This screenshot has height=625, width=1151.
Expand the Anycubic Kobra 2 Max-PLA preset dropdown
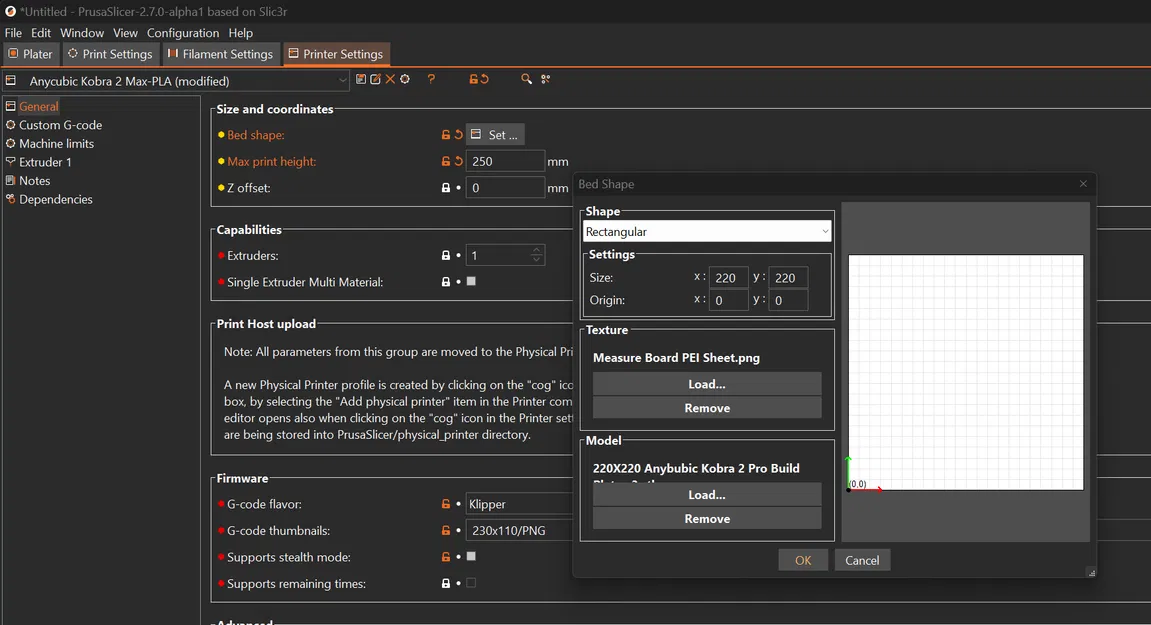(x=176, y=81)
